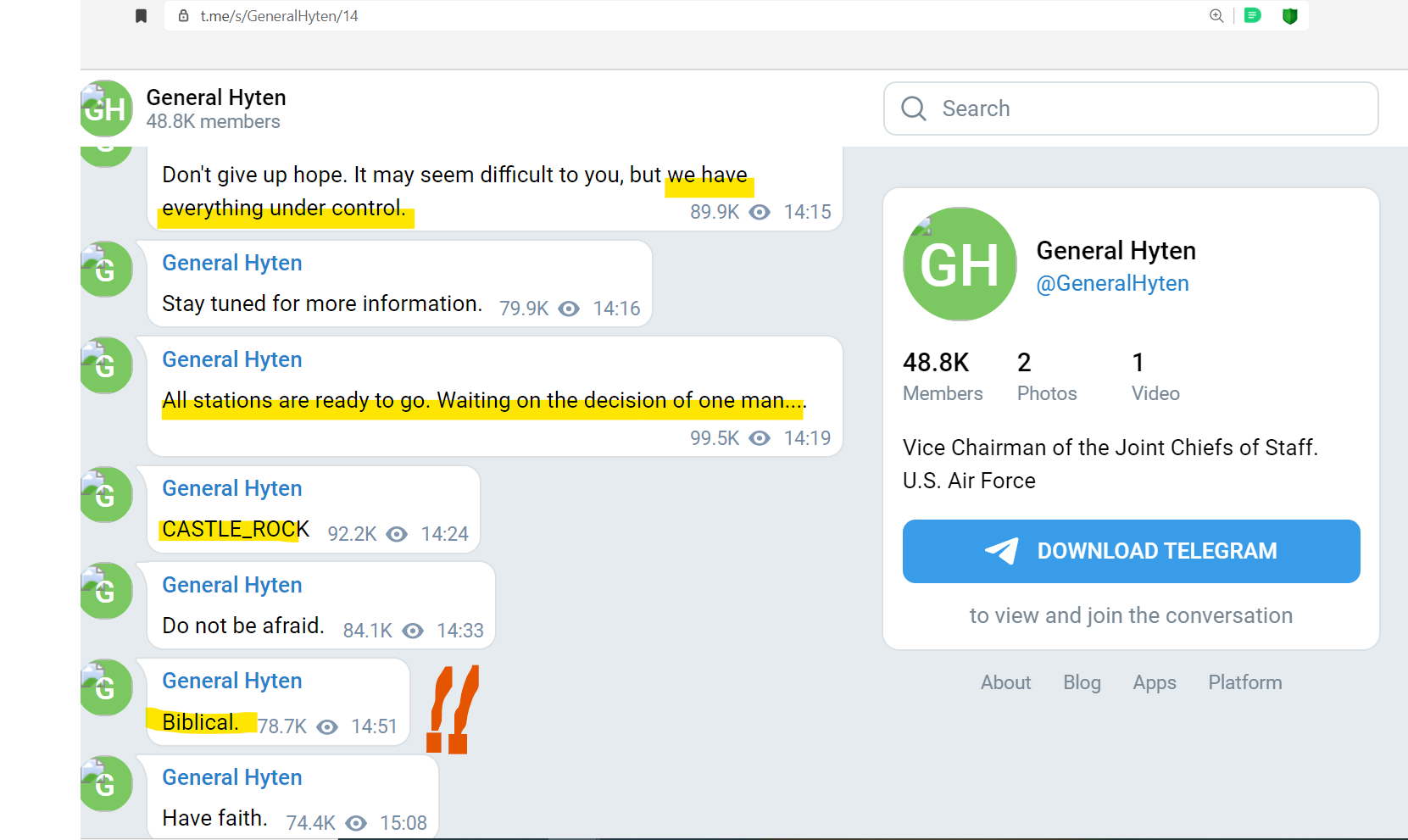Viewport: 1408px width, 840px height.
Task: Click General Hyten name above 'Biblical.' message
Action: click(x=232, y=681)
